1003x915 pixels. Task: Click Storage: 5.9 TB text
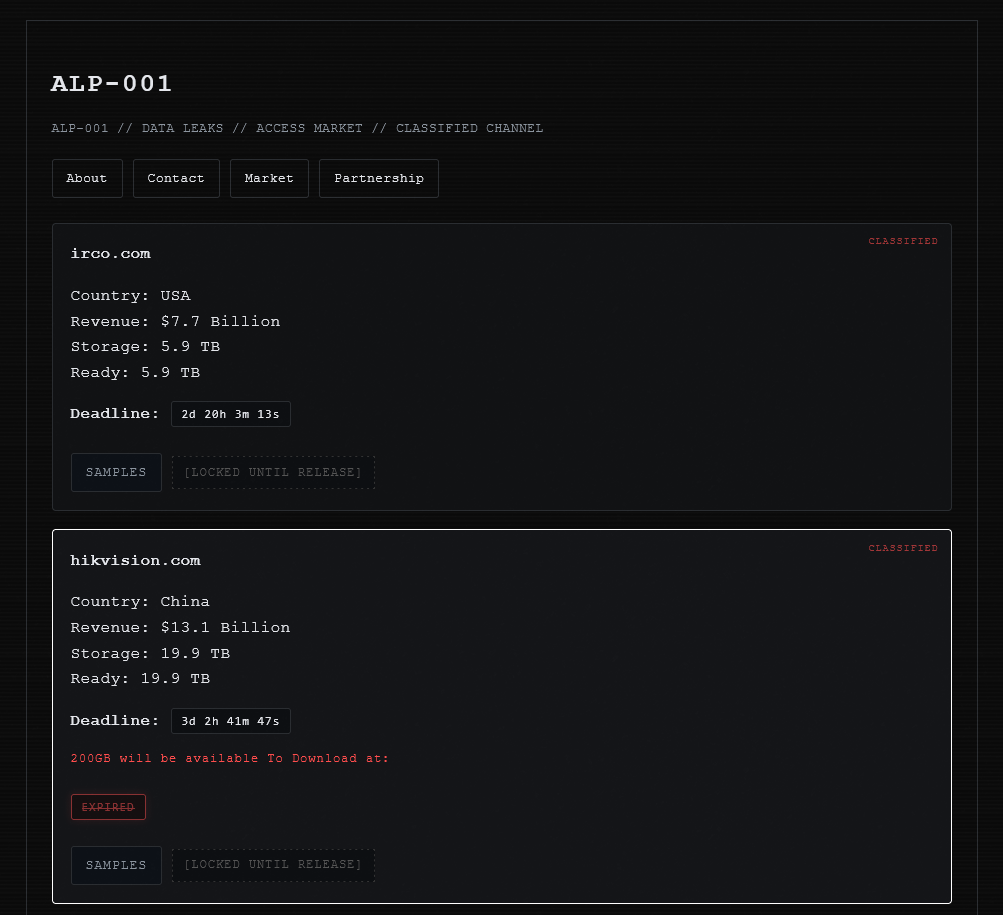click(145, 347)
